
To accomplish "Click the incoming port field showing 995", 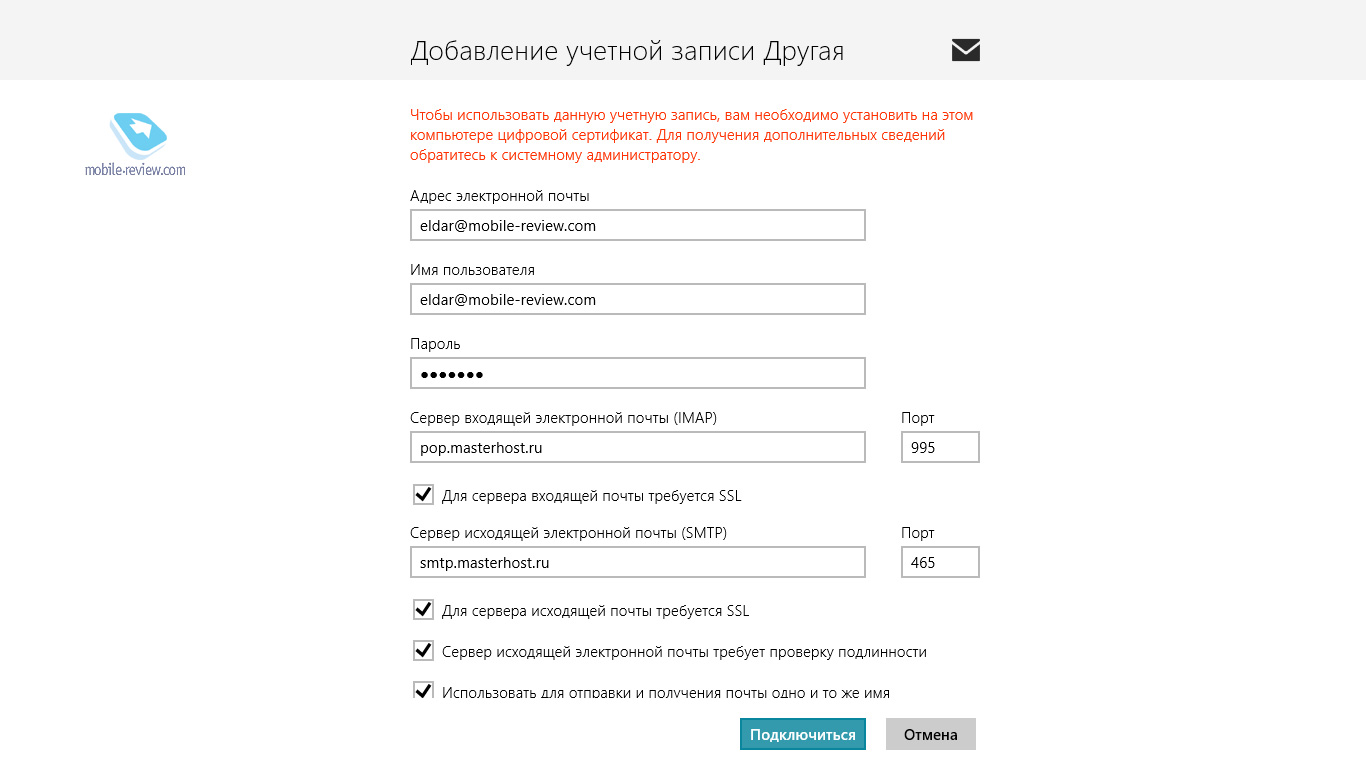I will (x=939, y=447).
